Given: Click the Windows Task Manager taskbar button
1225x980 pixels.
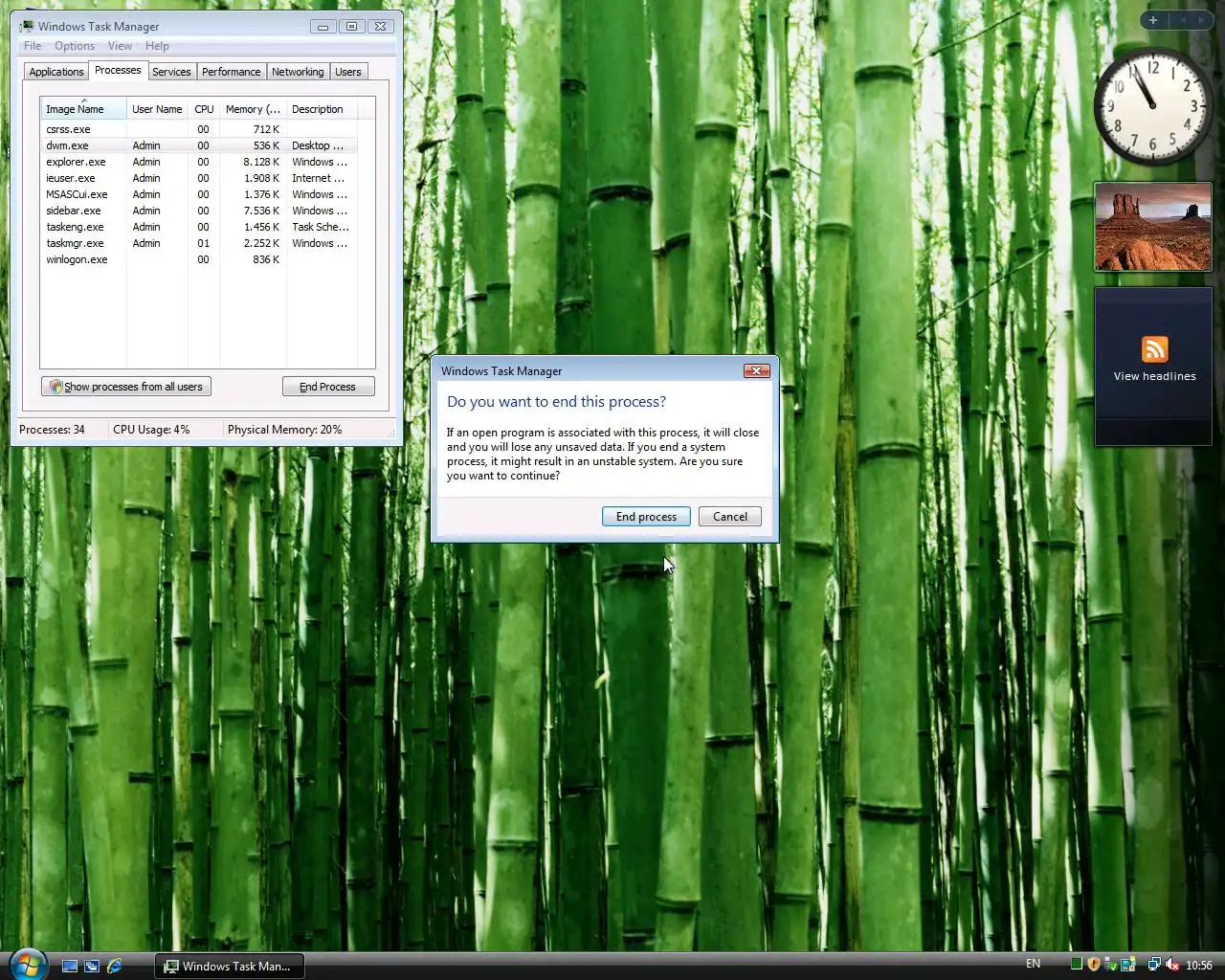Looking at the screenshot, I should 229,966.
